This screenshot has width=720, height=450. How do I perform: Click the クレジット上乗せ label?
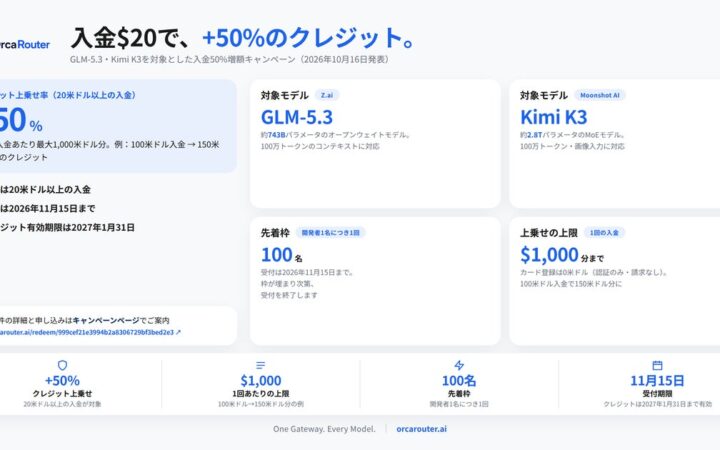62,394
